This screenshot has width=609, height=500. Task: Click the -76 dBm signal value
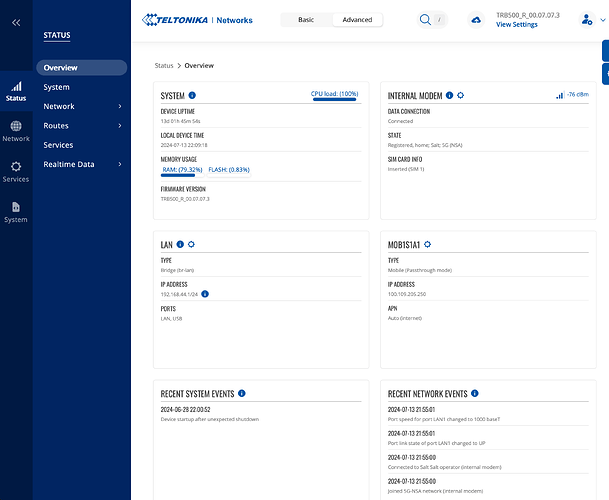[578, 94]
